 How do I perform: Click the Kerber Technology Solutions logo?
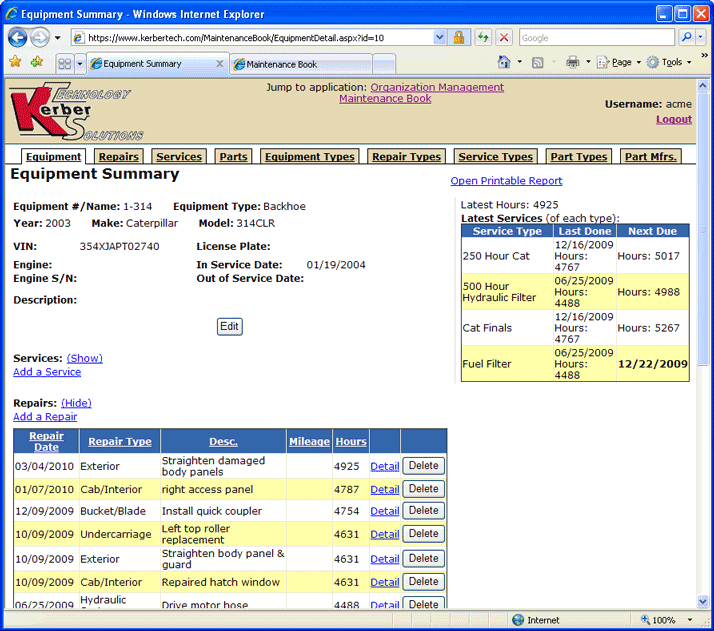(x=75, y=111)
